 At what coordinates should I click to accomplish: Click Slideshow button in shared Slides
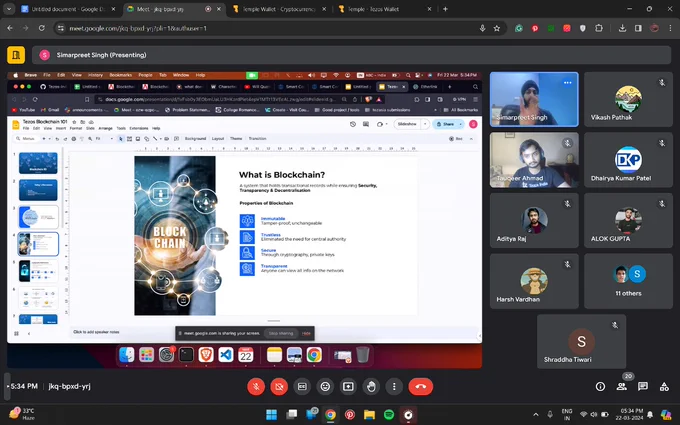pyautogui.click(x=407, y=124)
